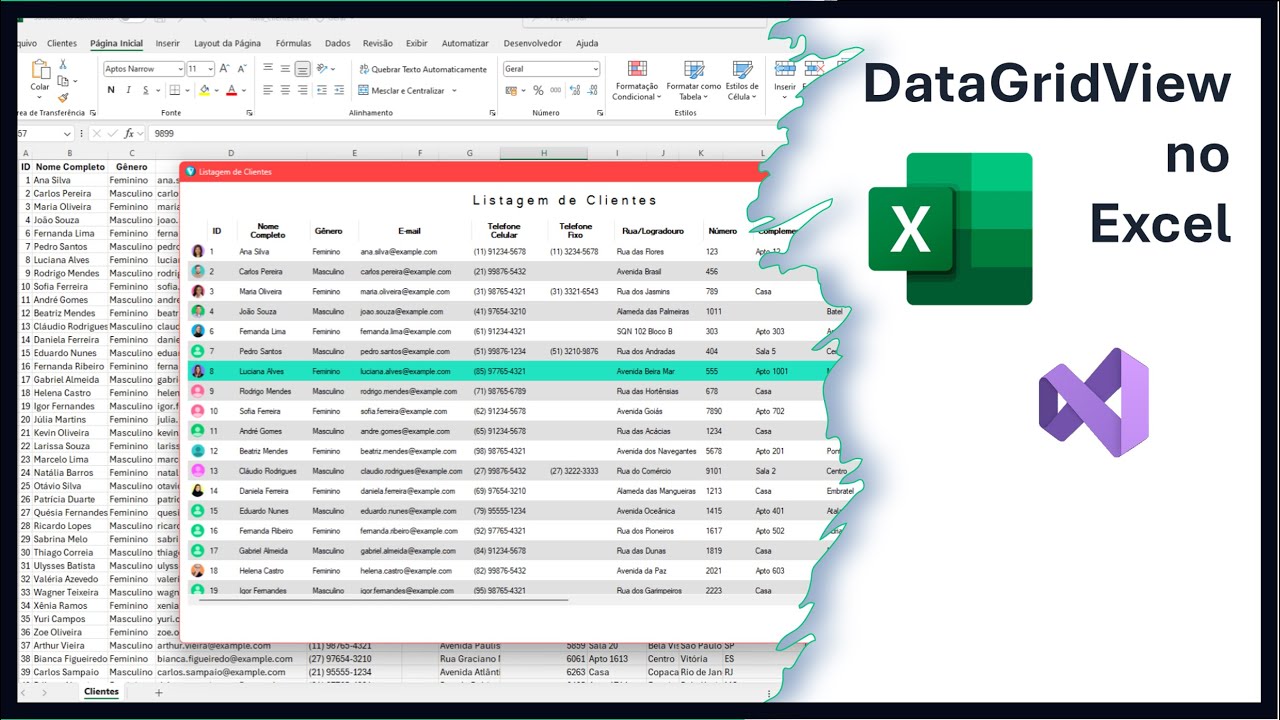The image size is (1280, 720).
Task: Center text horizontally
Action: (285, 90)
